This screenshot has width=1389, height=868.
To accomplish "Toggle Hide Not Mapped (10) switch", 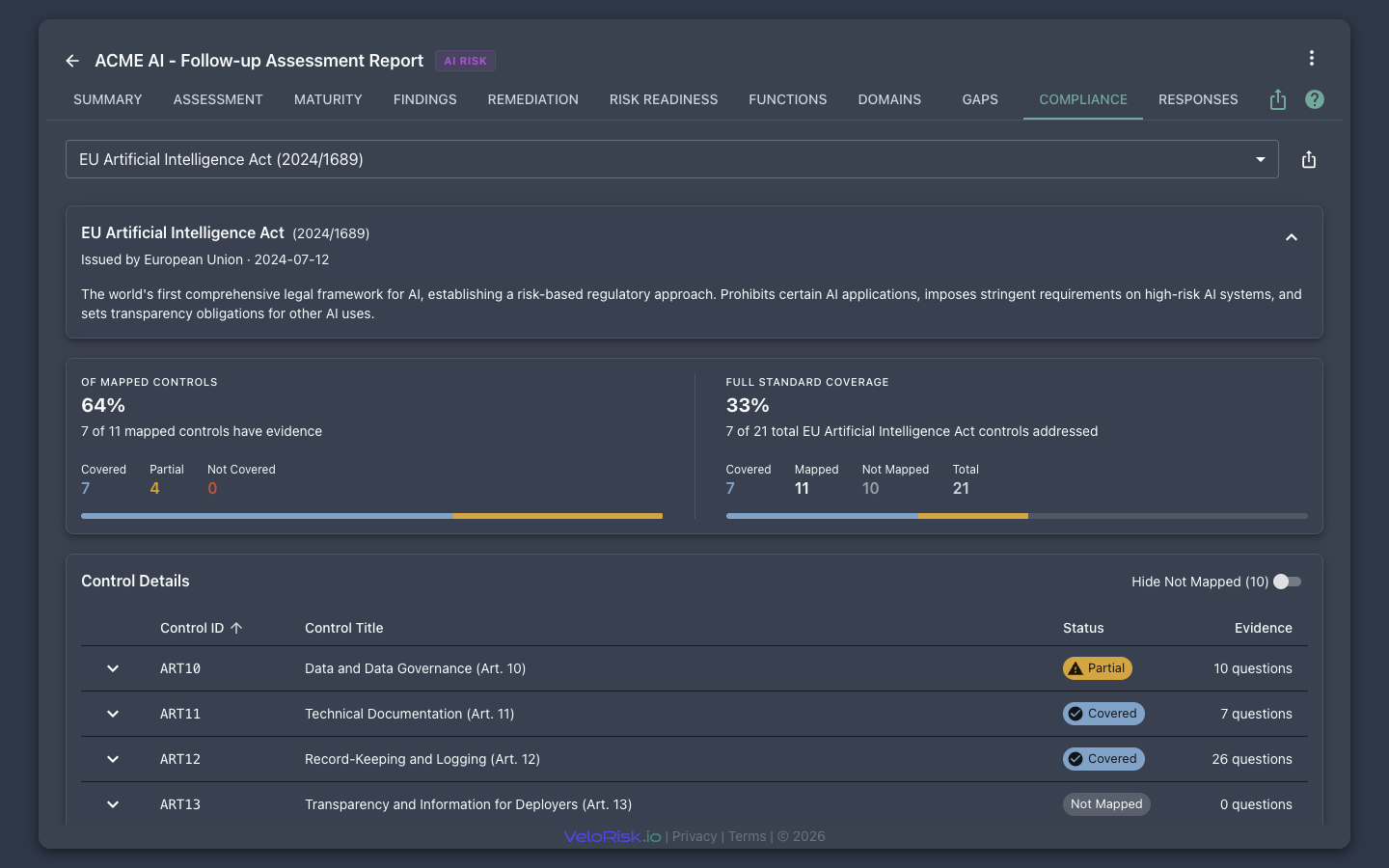I will tap(1288, 582).
